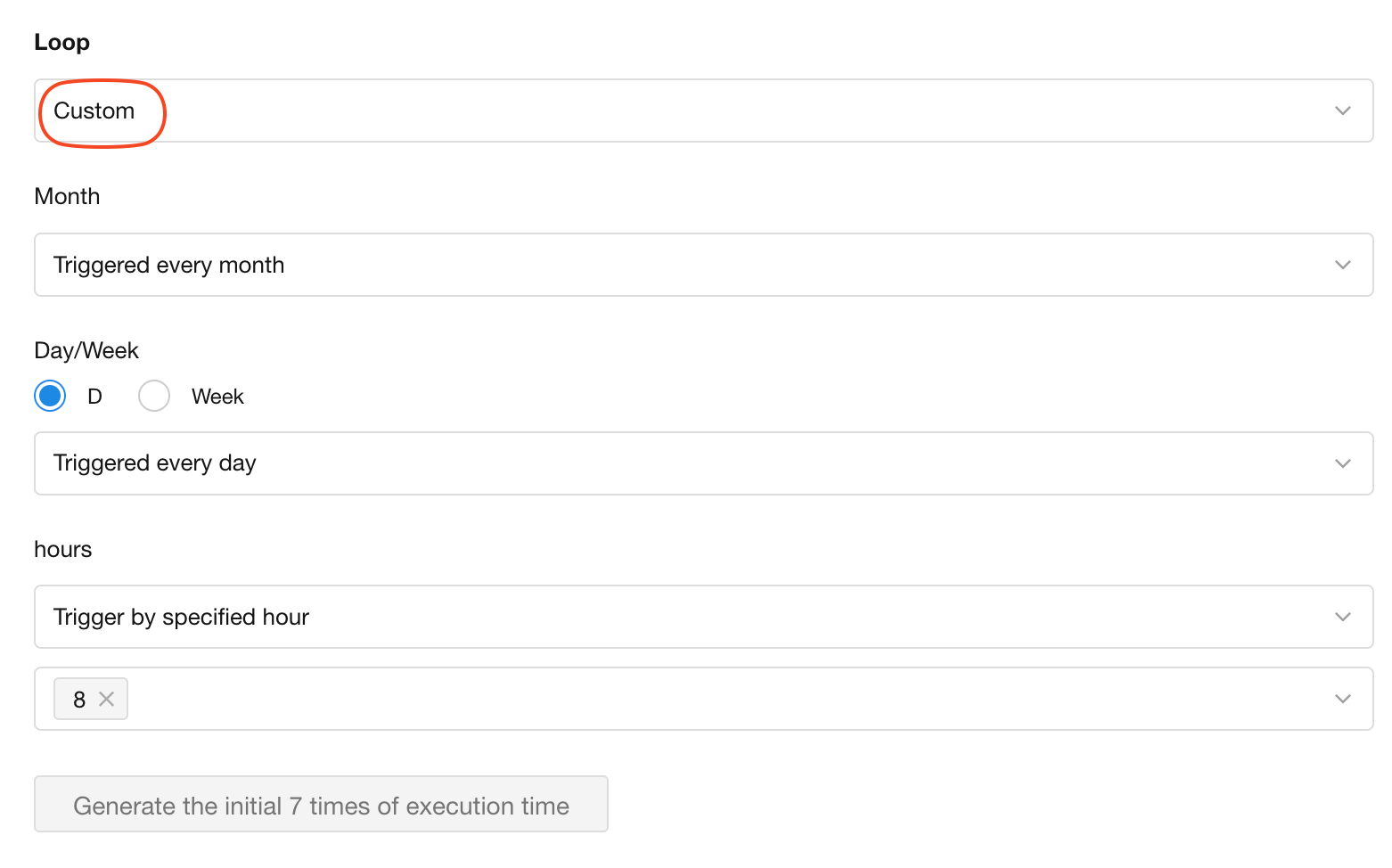The width and height of the screenshot is (1392, 868).
Task: Click the chevron on Trigger by specified hour
Action: [x=1343, y=617]
